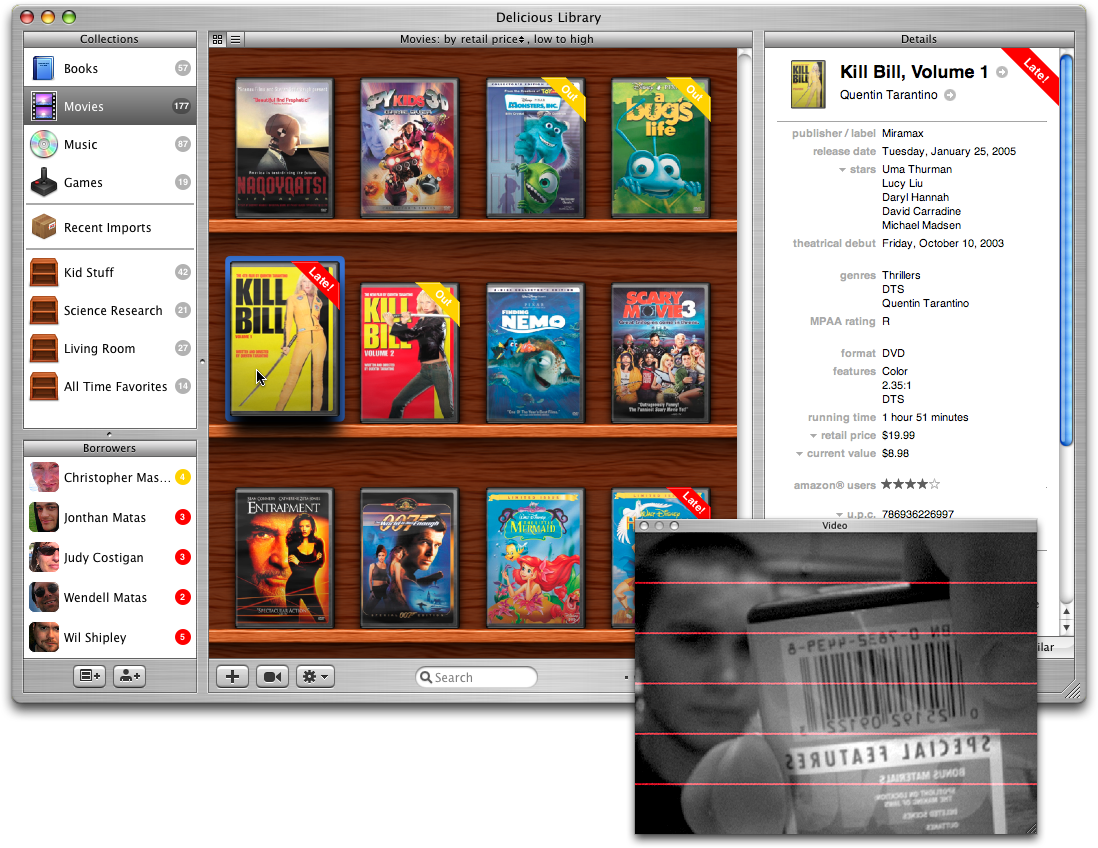Click the Video window title bar
This screenshot has height=848, width=1098.
[x=835, y=525]
